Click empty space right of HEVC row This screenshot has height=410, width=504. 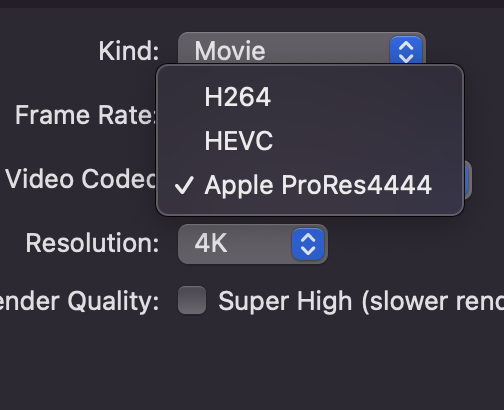point(367,141)
